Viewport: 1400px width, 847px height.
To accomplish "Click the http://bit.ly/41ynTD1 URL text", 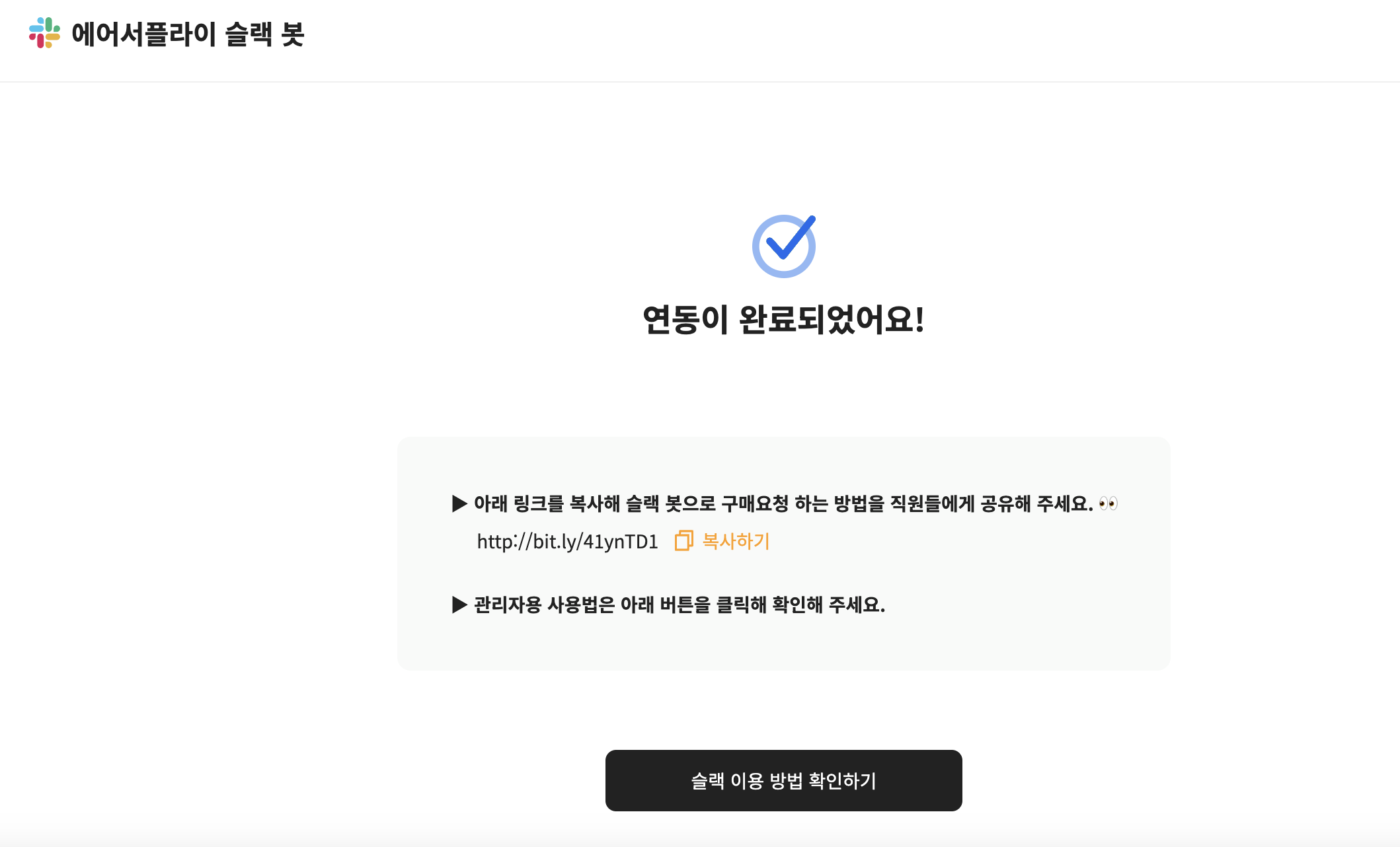I will pos(567,542).
